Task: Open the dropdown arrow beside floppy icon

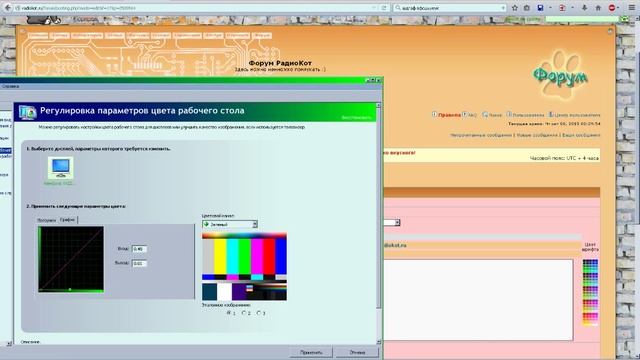Action: (550, 8)
